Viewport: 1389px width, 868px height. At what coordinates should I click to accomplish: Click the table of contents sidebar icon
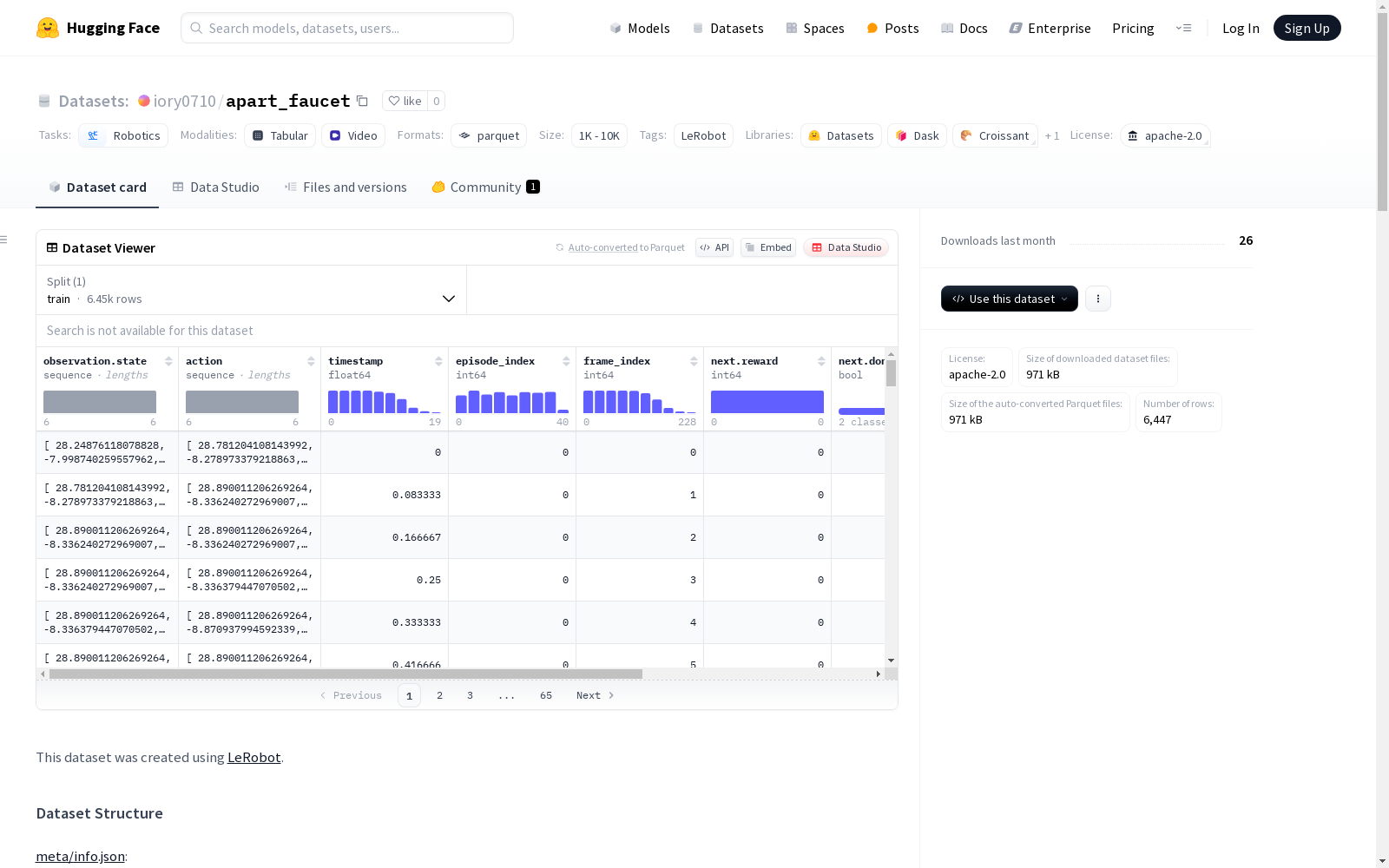pyautogui.click(x=4, y=240)
